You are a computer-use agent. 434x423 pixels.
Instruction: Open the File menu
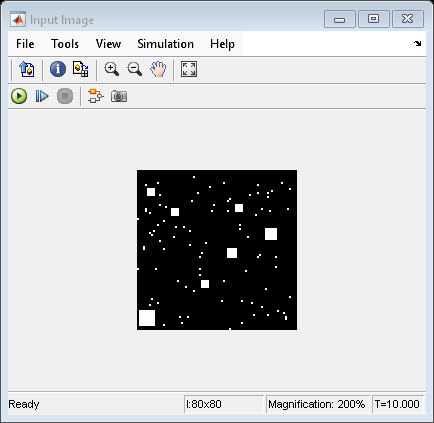(x=25, y=44)
